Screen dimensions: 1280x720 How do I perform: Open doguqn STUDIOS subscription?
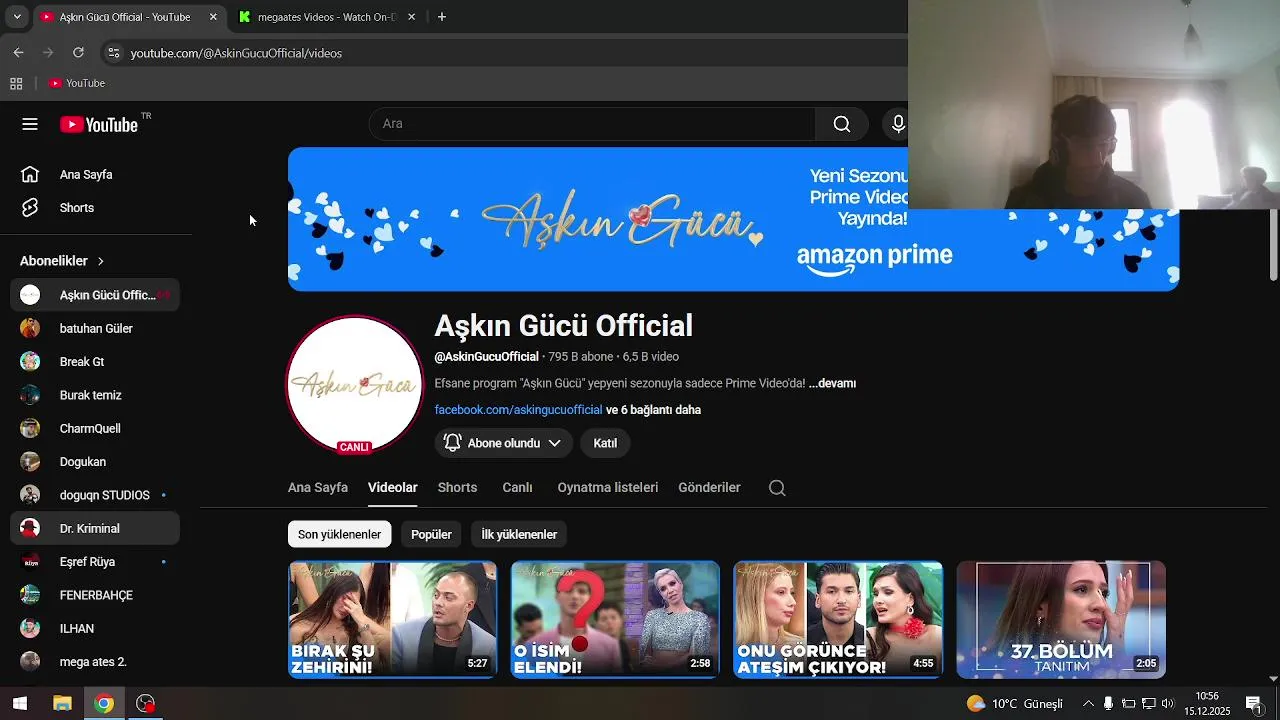point(96,495)
